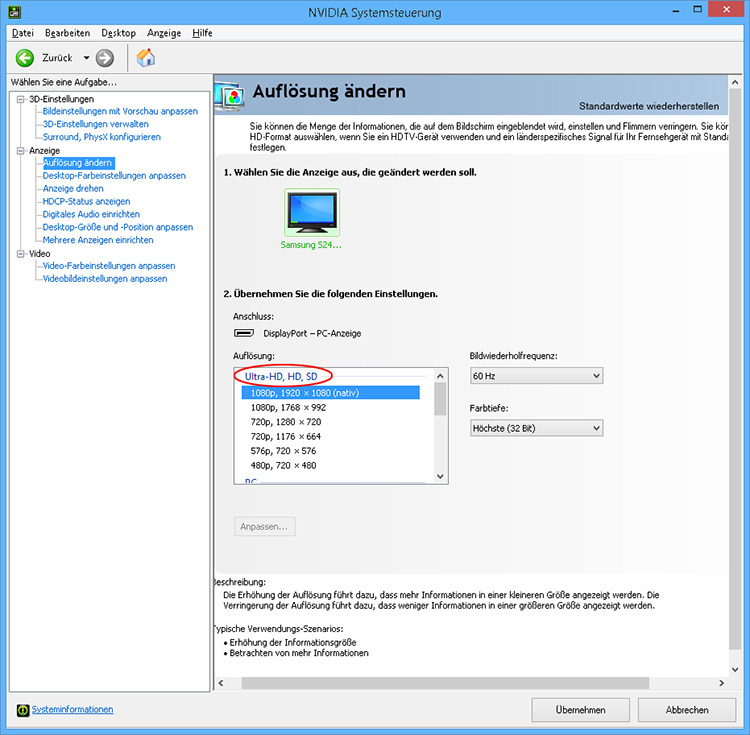Open the Bearbeiten menu
750x735 pixels.
(67, 33)
